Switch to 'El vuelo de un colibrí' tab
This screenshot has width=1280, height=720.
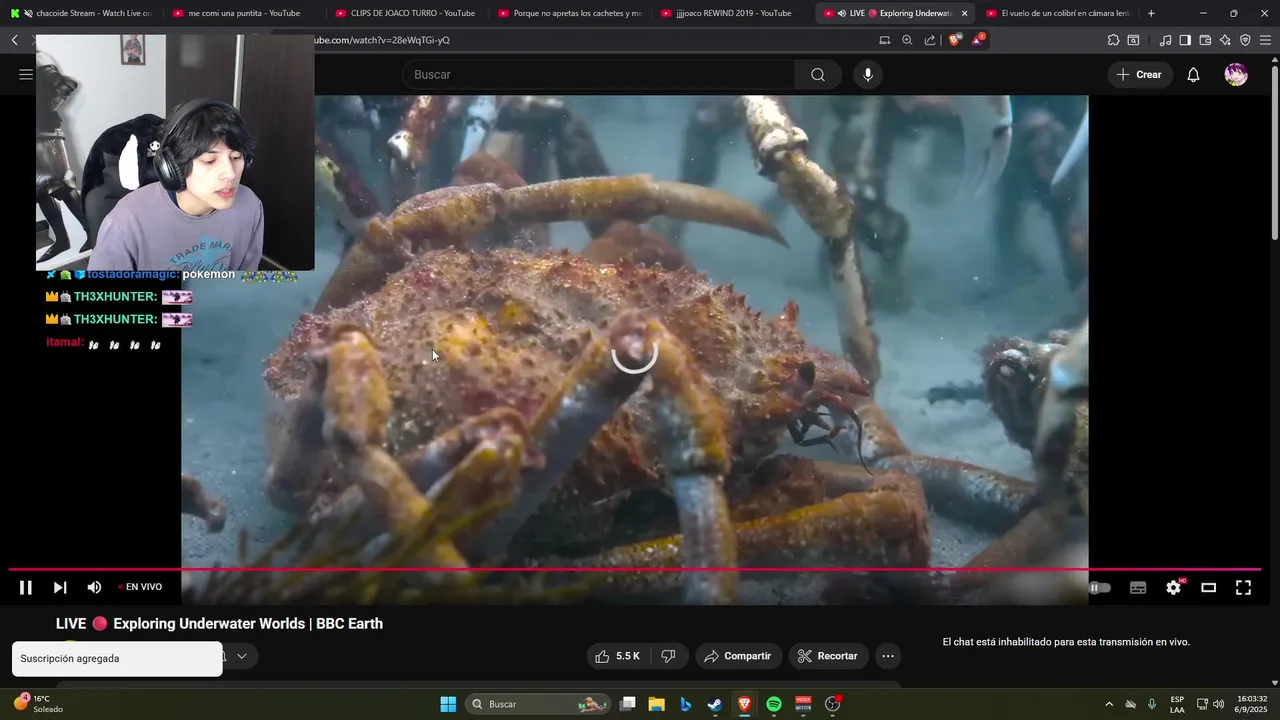(1056, 13)
